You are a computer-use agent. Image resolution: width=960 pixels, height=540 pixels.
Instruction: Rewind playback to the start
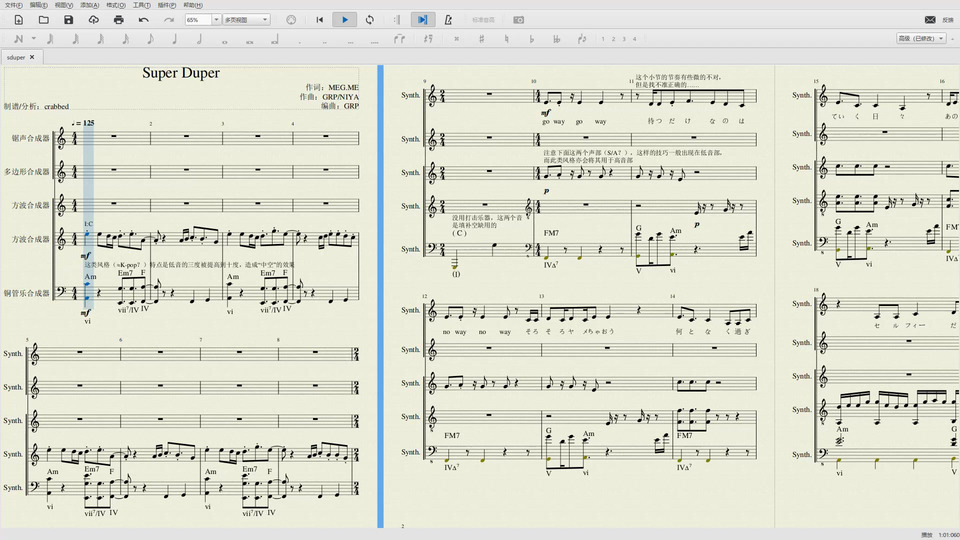point(320,20)
